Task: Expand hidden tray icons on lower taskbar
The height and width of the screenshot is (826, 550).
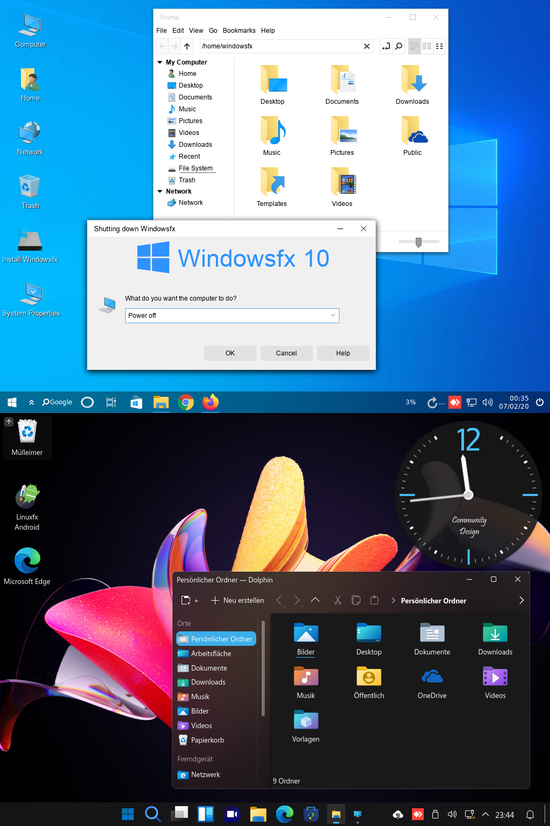Action: click(x=486, y=814)
